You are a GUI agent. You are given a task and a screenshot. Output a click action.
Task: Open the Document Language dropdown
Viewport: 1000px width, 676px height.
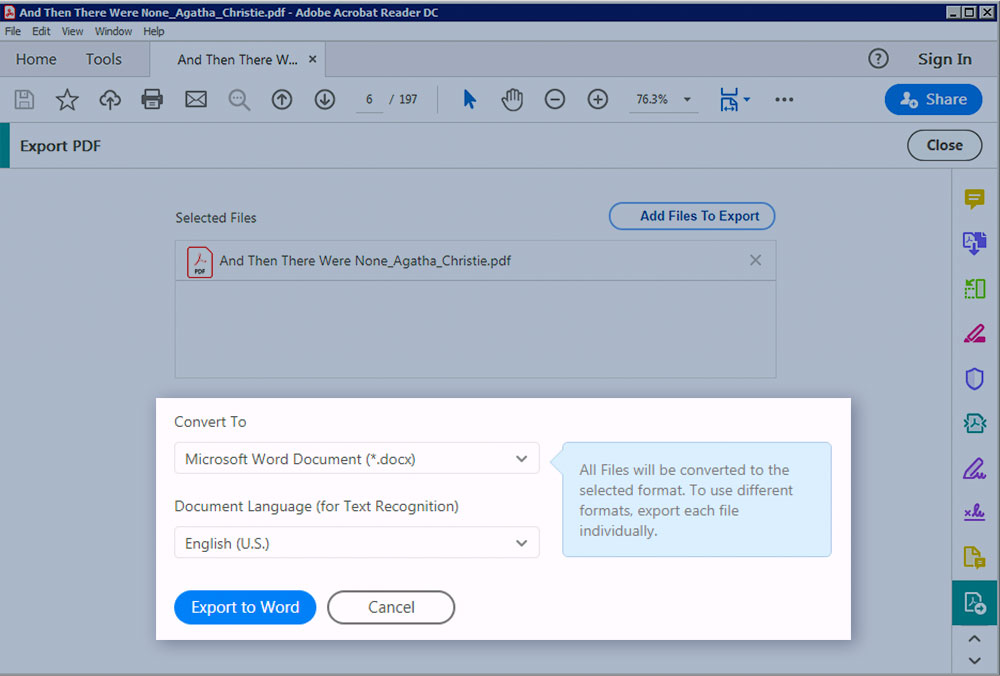[x=356, y=542]
